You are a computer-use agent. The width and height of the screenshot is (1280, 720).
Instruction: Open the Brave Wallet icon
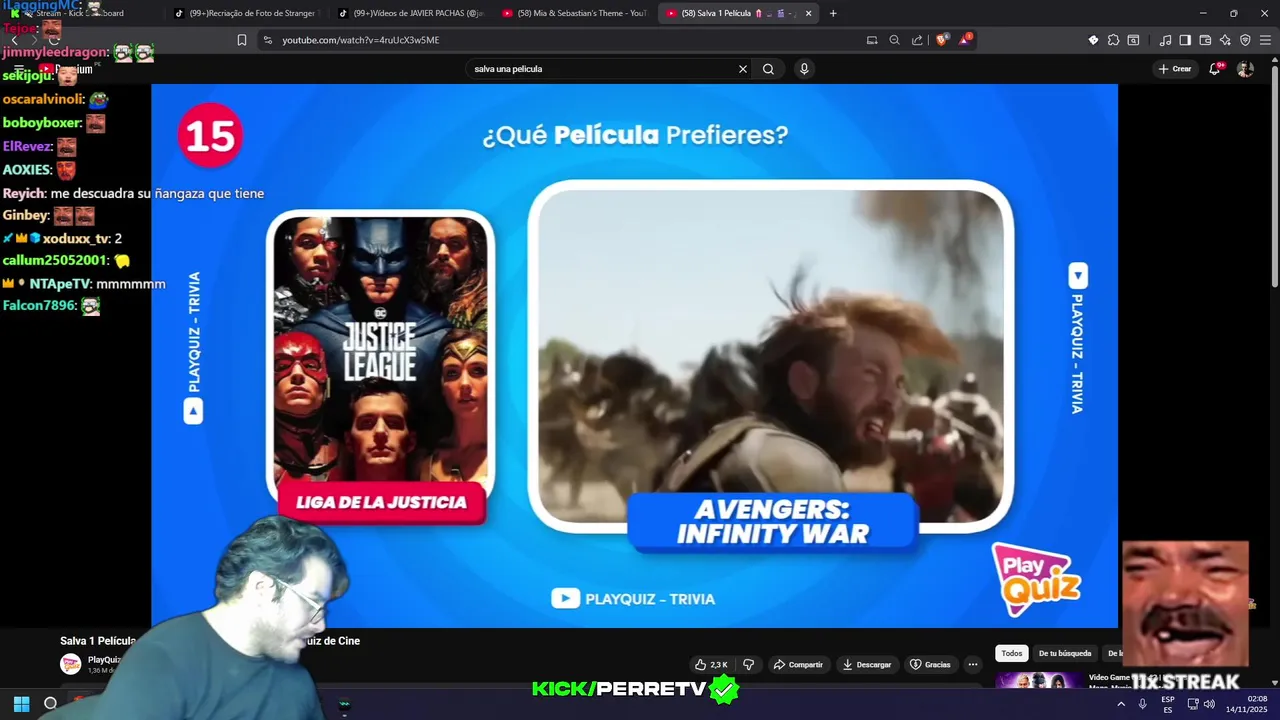(x=1205, y=40)
